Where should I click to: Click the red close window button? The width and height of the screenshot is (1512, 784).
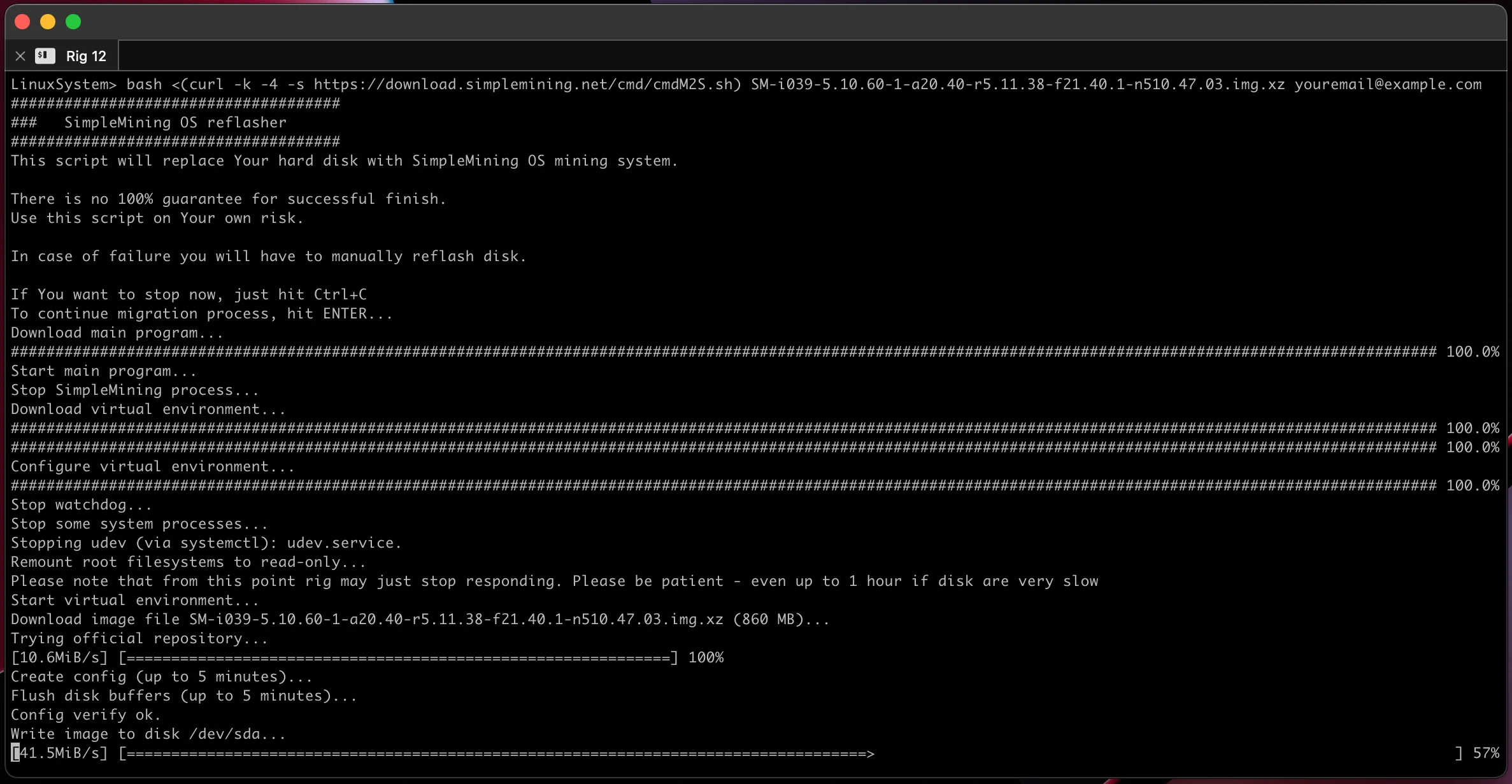[x=22, y=22]
